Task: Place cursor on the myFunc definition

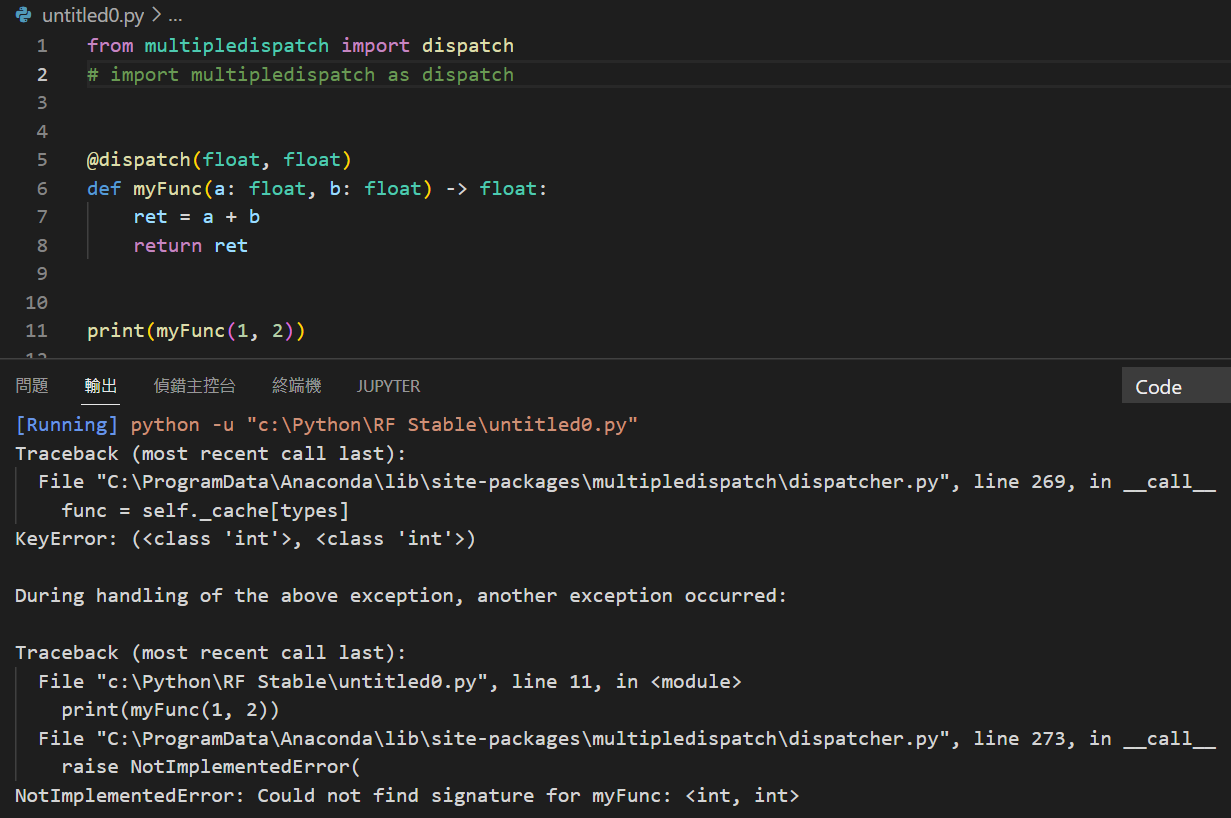Action: (x=166, y=188)
